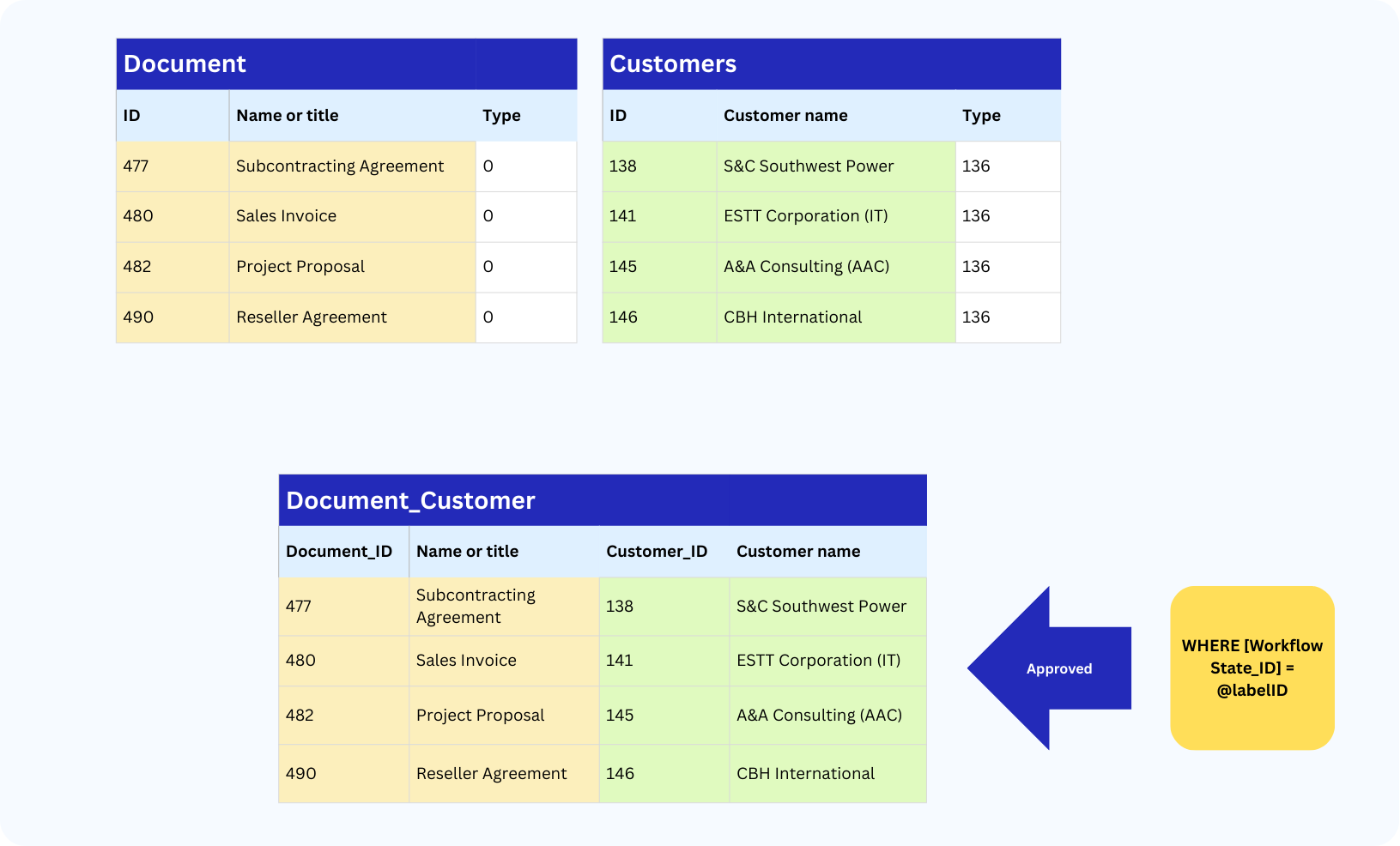
Task: Select the Project Proposal row in Document_Customer
Action: (x=480, y=715)
